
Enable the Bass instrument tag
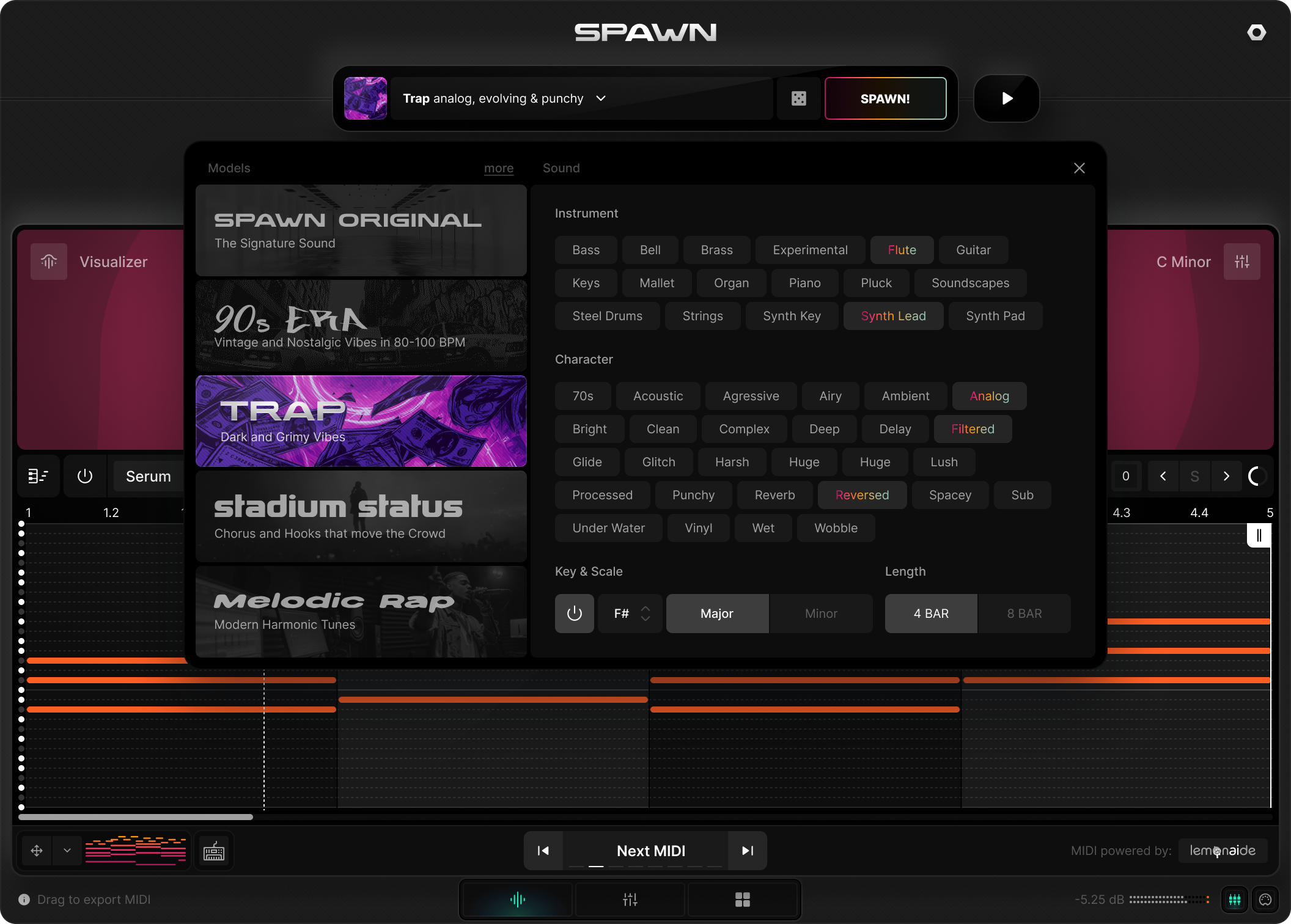pos(586,250)
